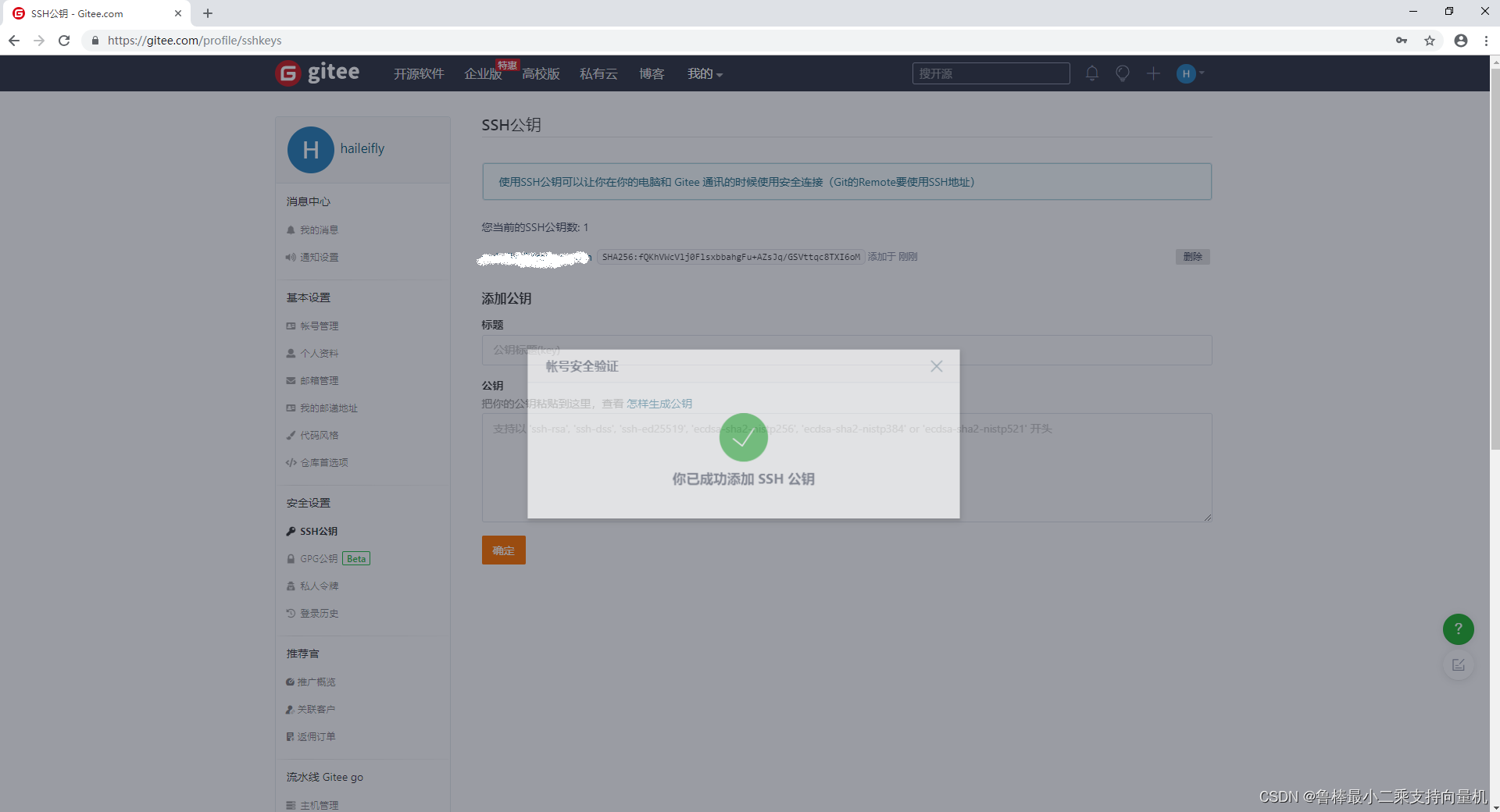Expand the 我的 dropdown in navigation
The height and width of the screenshot is (812, 1500).
coord(705,73)
